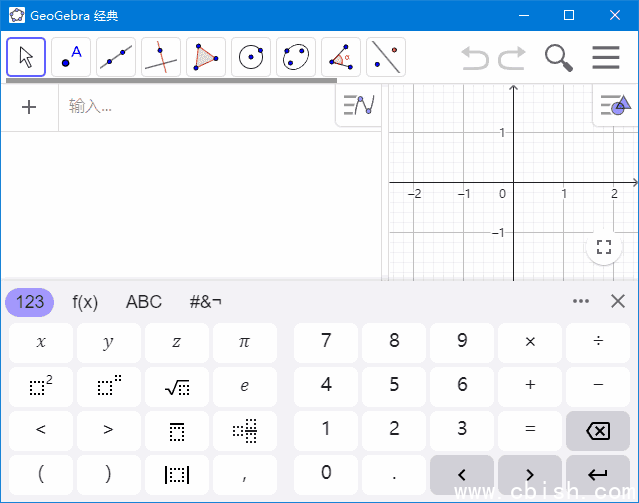Click the plus button beside input
The image size is (639, 503).
coord(29,107)
